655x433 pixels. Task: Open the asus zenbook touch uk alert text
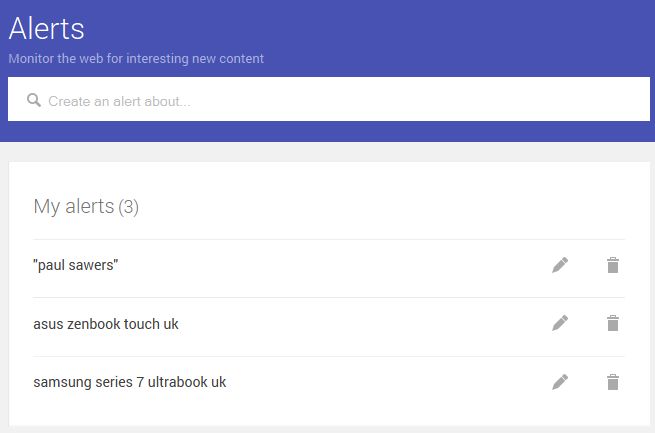click(106, 324)
